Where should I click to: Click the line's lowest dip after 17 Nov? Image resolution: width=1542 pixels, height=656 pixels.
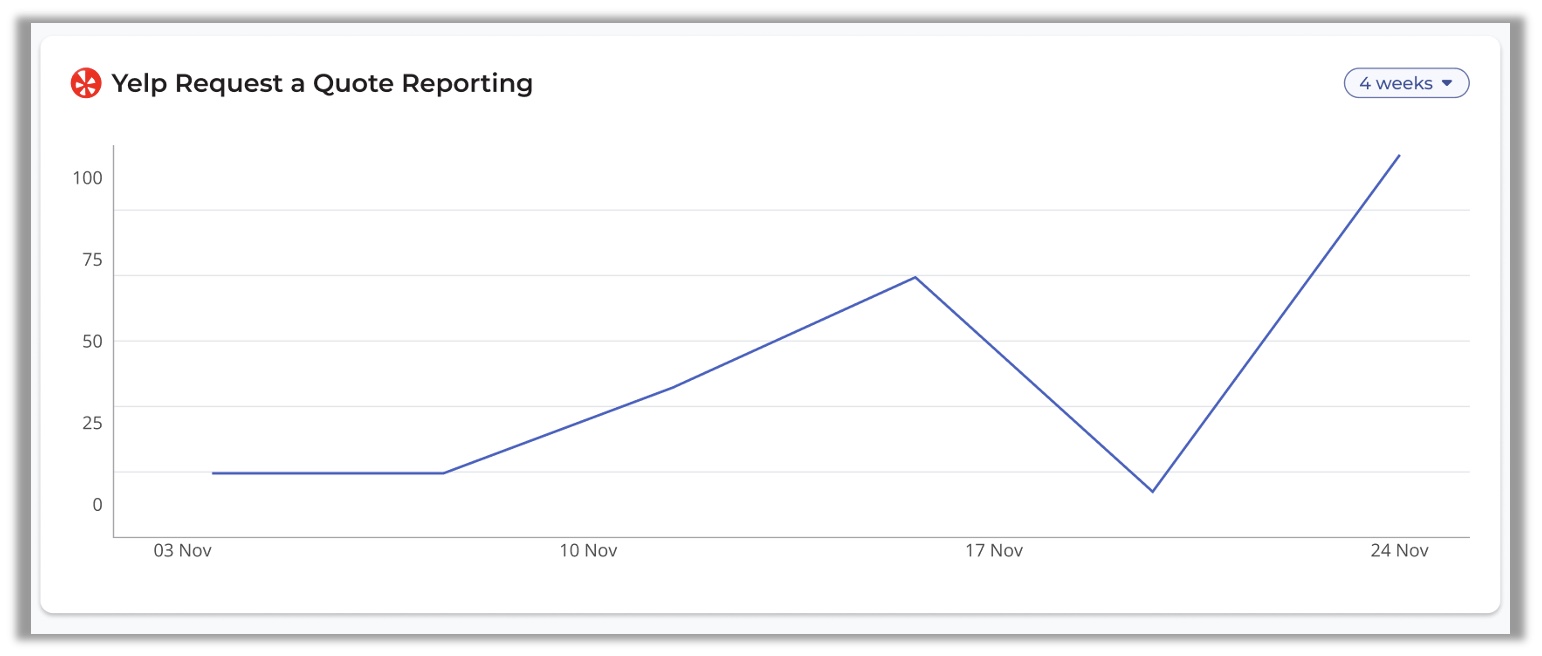pos(1153,491)
